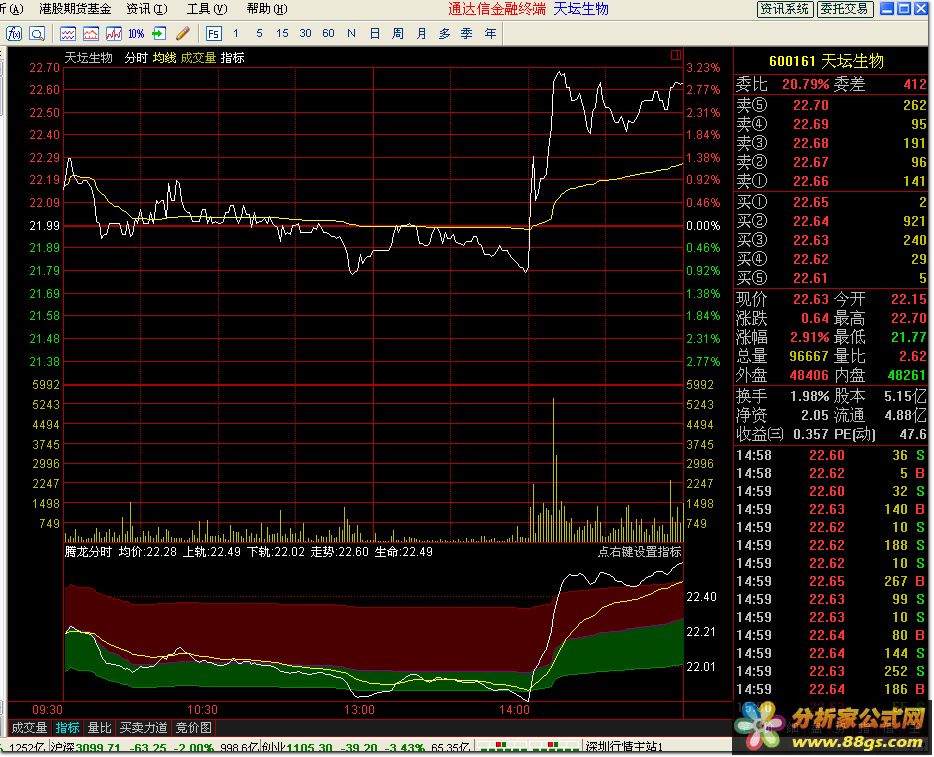This screenshot has height=757, width=934.
Task: Click the 14:59 22.65 267 B trade row
Action: (831, 581)
